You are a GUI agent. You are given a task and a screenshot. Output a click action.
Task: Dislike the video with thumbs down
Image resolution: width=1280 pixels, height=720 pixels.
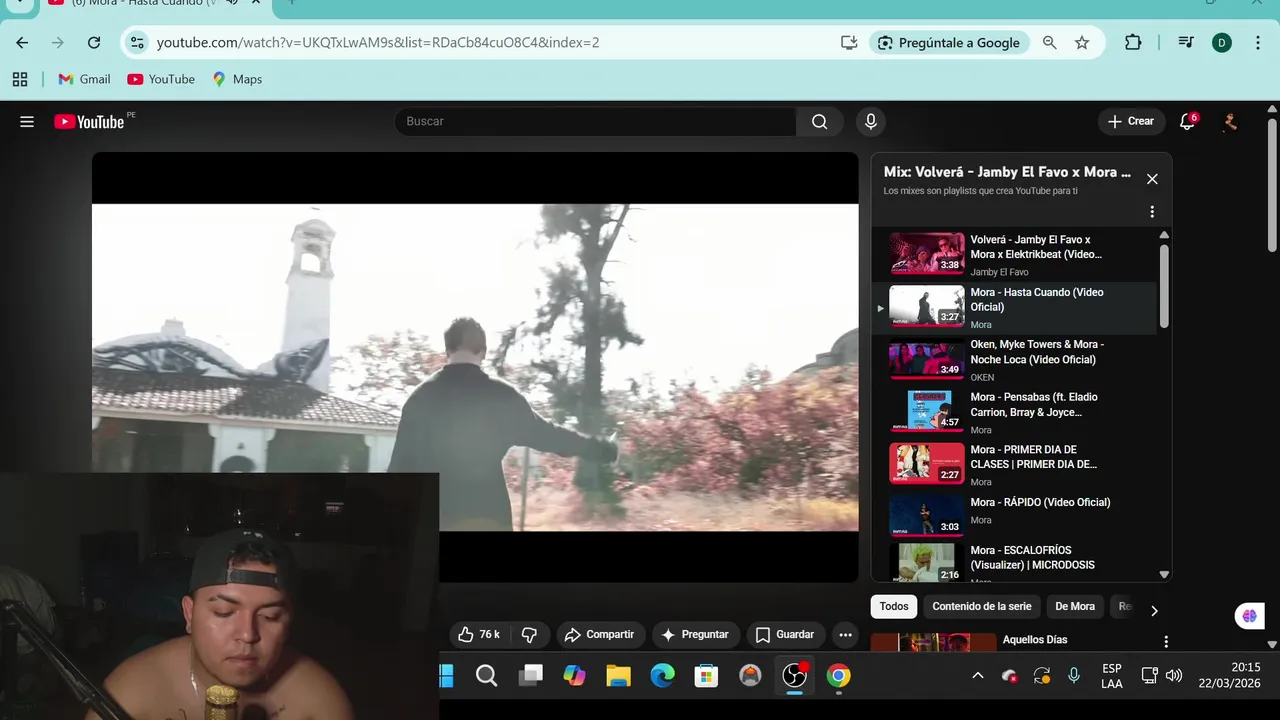coord(529,634)
